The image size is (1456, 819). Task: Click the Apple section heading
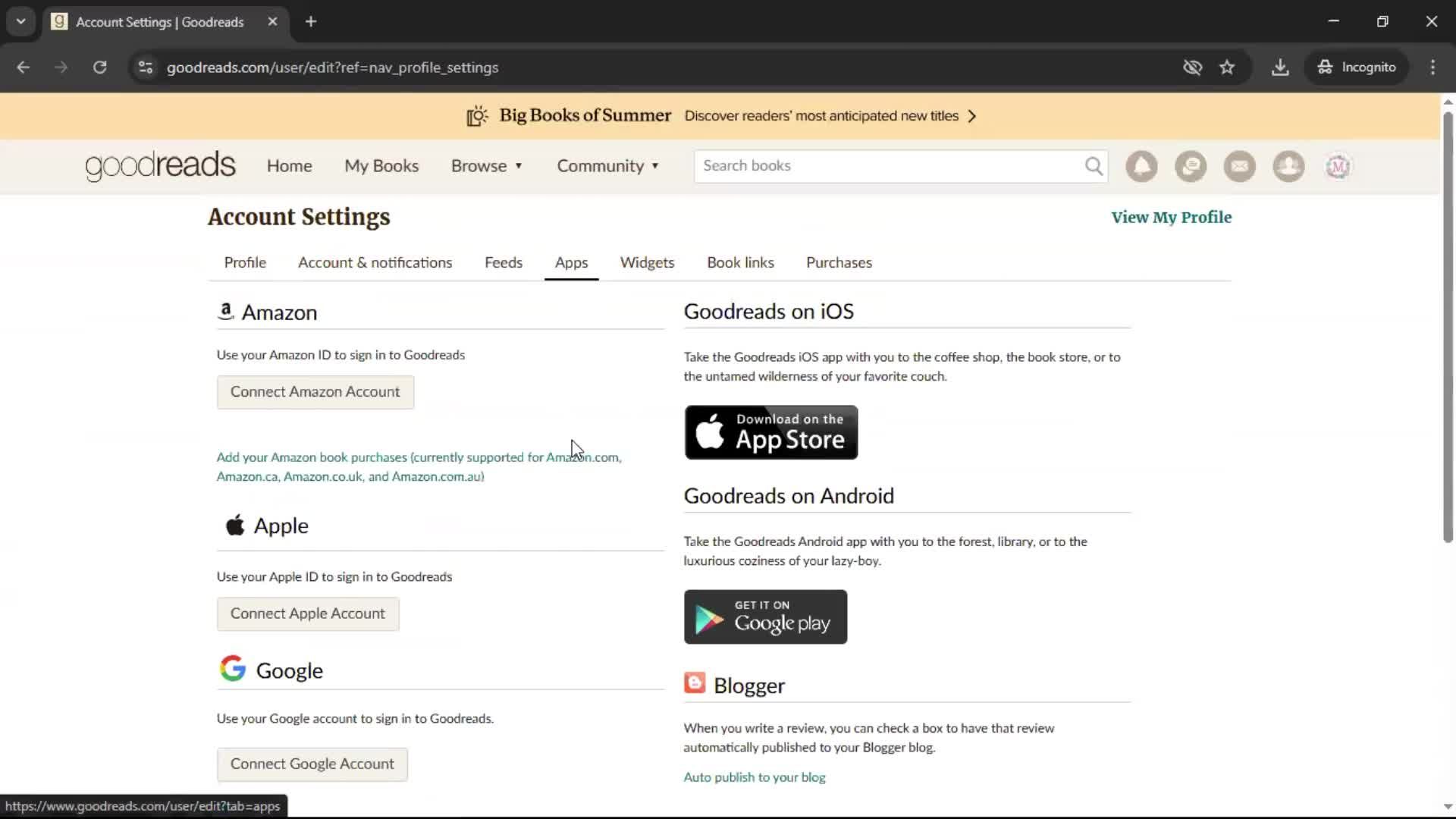tap(281, 526)
